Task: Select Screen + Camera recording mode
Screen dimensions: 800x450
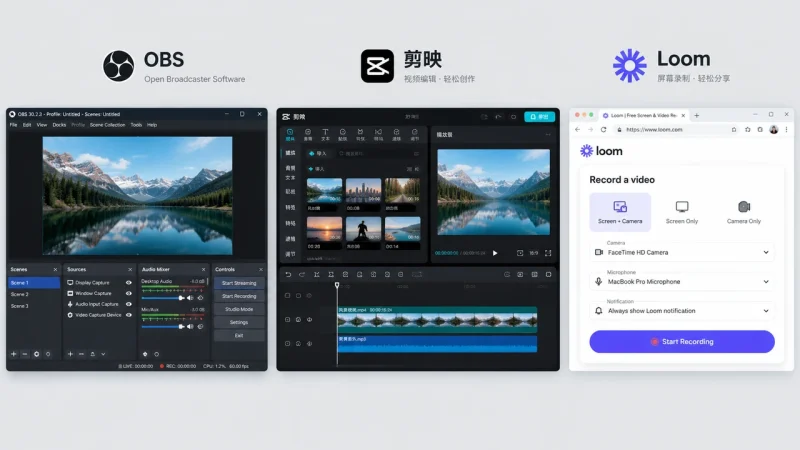Action: (x=620, y=212)
